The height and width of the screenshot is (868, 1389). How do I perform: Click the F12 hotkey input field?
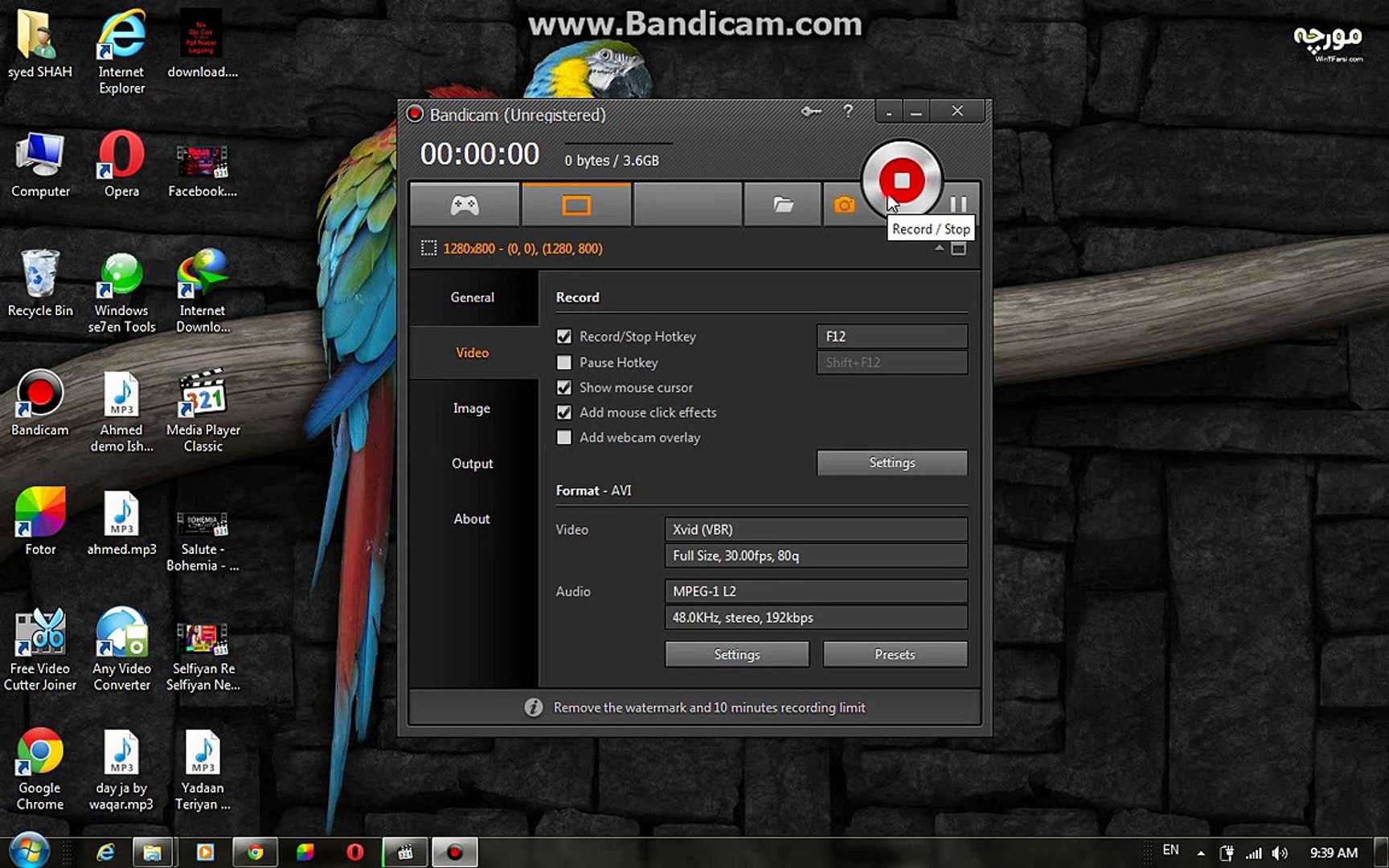point(891,336)
